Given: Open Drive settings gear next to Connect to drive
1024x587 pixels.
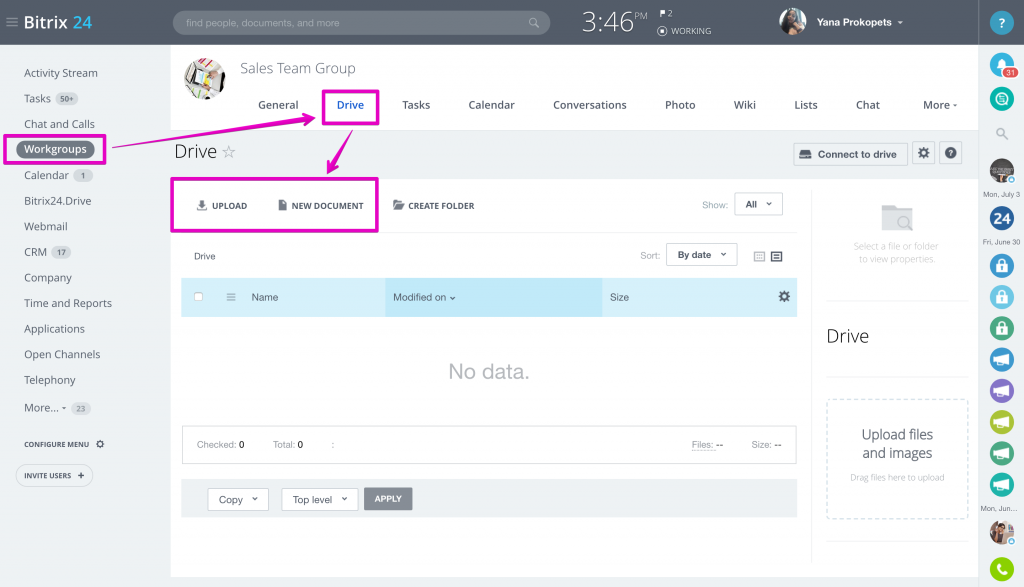Looking at the screenshot, I should (x=923, y=153).
